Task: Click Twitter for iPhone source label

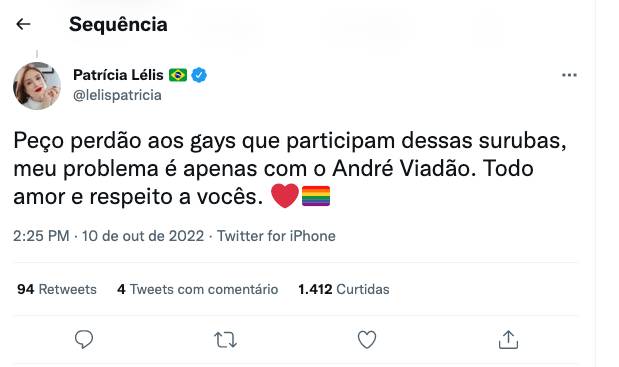Action: tap(276, 236)
